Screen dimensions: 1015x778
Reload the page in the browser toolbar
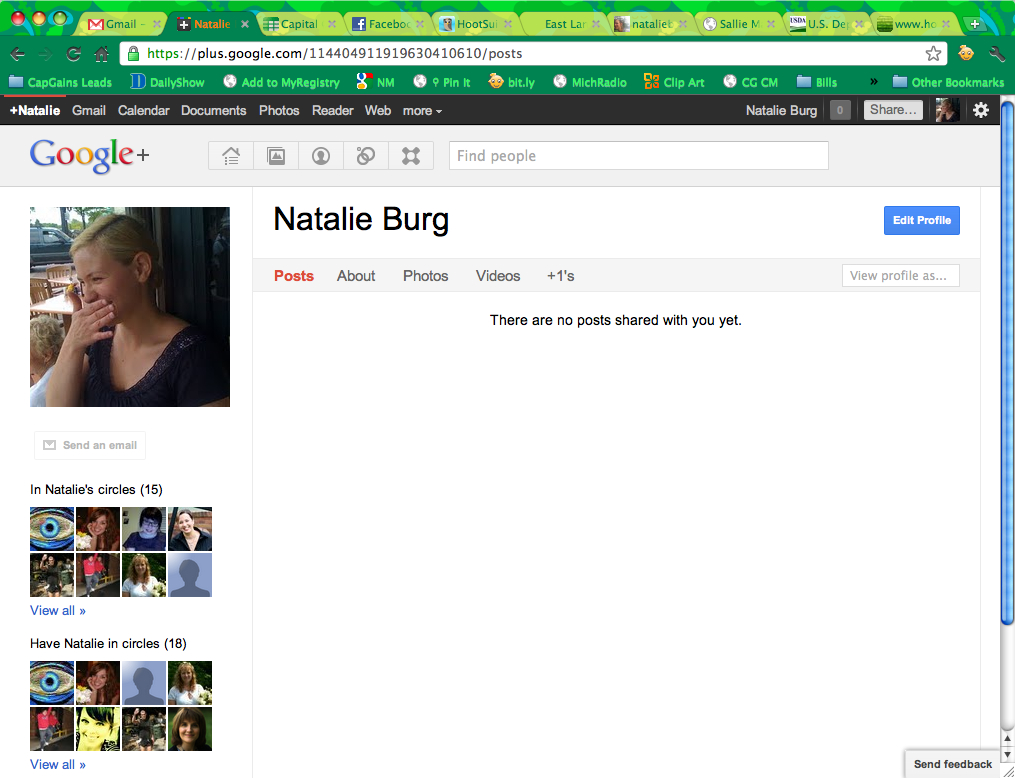[73, 54]
